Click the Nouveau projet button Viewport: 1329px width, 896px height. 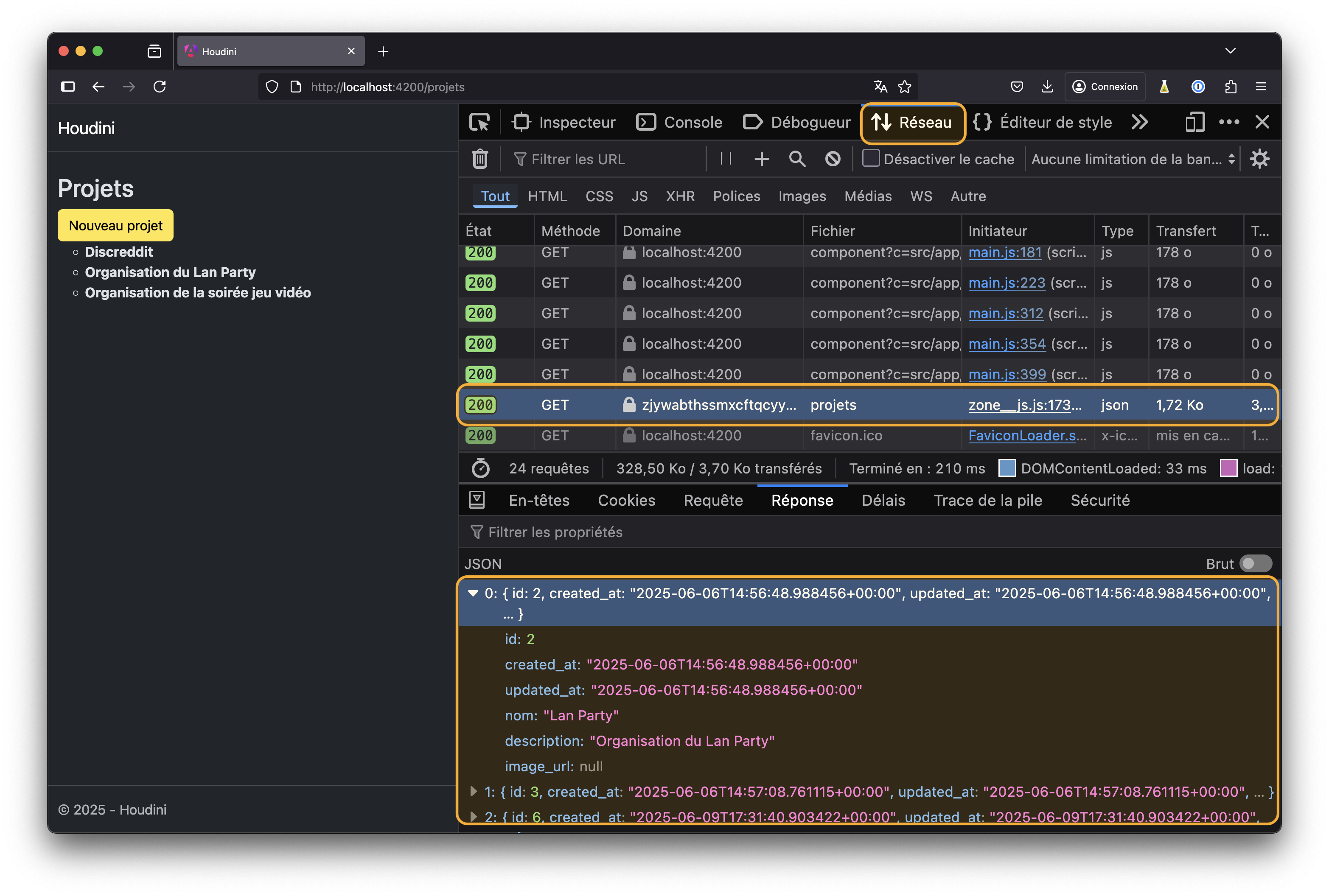(x=115, y=226)
